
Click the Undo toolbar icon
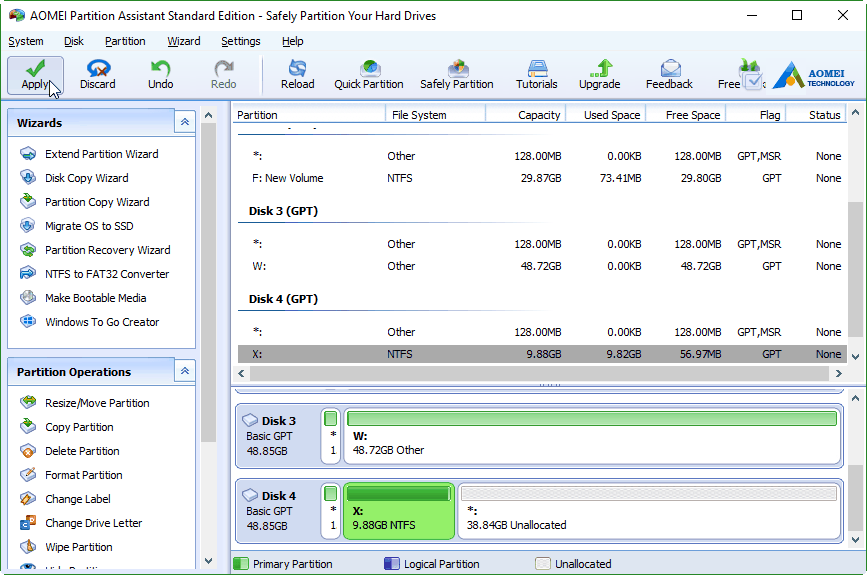pyautogui.click(x=160, y=75)
